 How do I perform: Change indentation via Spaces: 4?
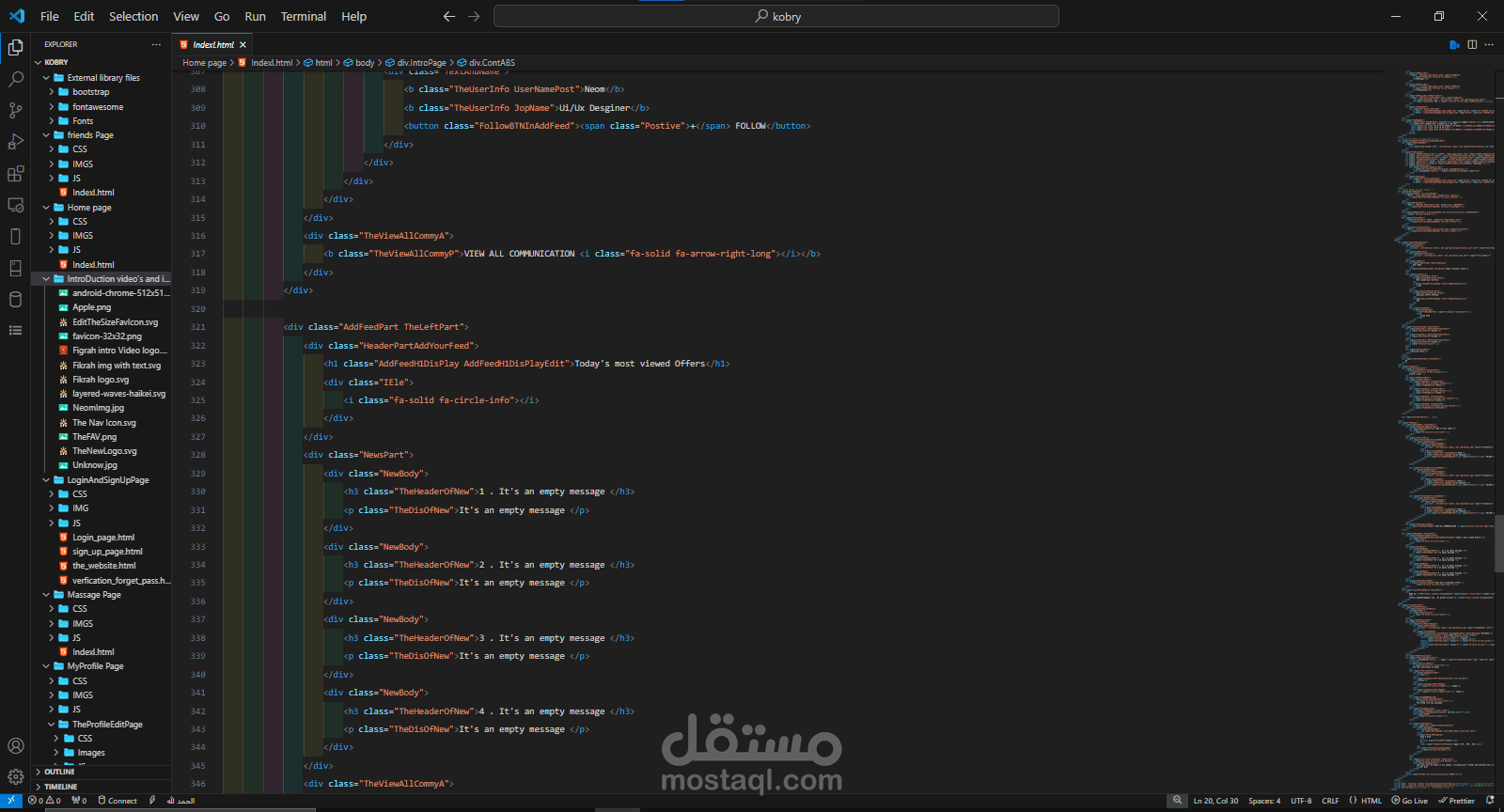coord(1264,801)
